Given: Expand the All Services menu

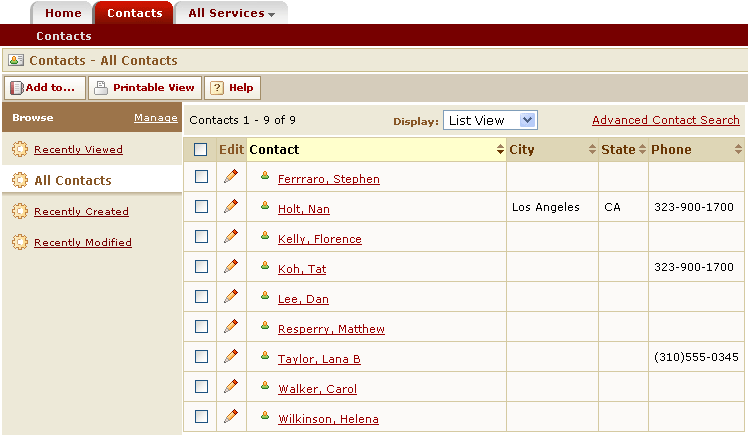Looking at the screenshot, I should click(231, 13).
